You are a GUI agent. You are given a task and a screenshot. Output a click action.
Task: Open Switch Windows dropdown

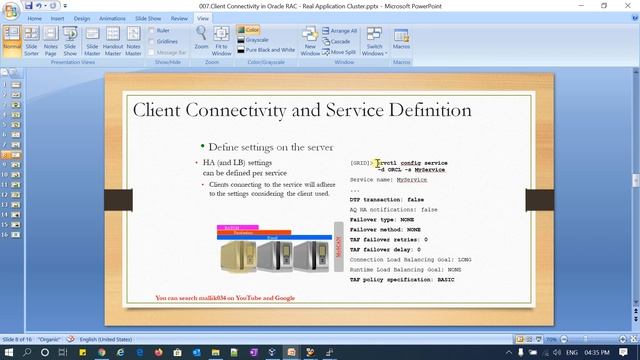[374, 41]
